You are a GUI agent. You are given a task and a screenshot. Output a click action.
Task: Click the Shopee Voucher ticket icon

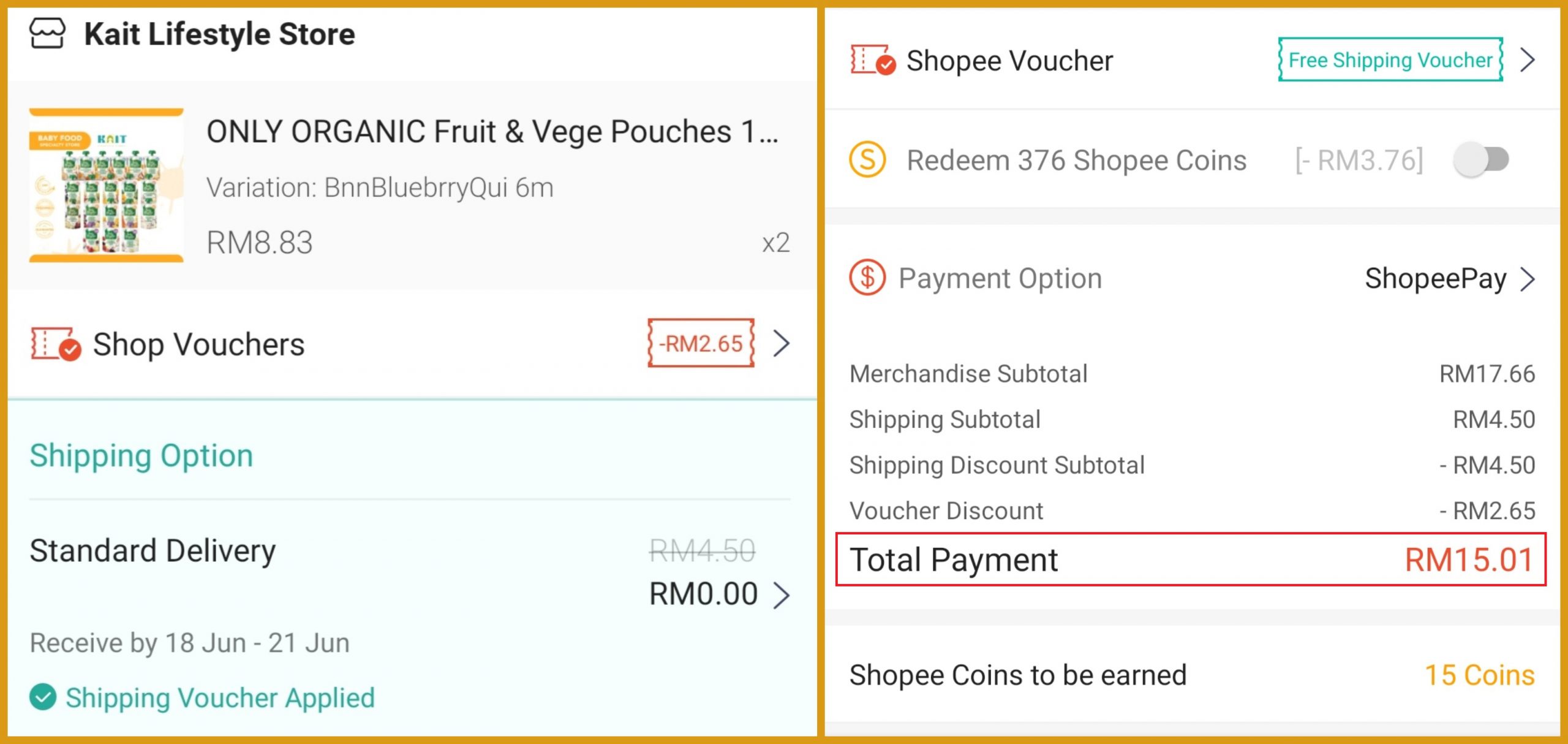873,60
